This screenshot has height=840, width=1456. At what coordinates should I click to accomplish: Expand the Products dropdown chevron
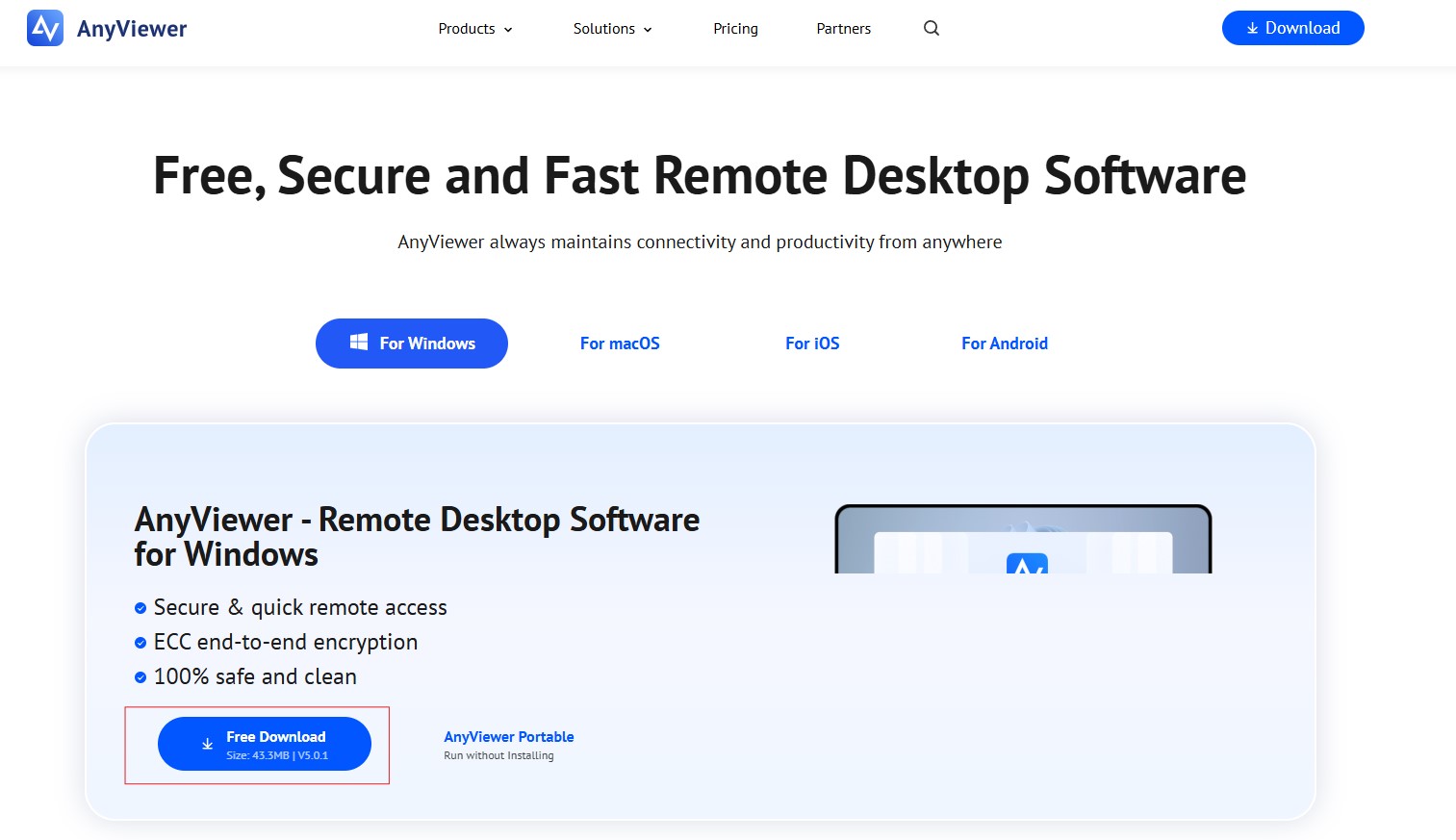508,30
